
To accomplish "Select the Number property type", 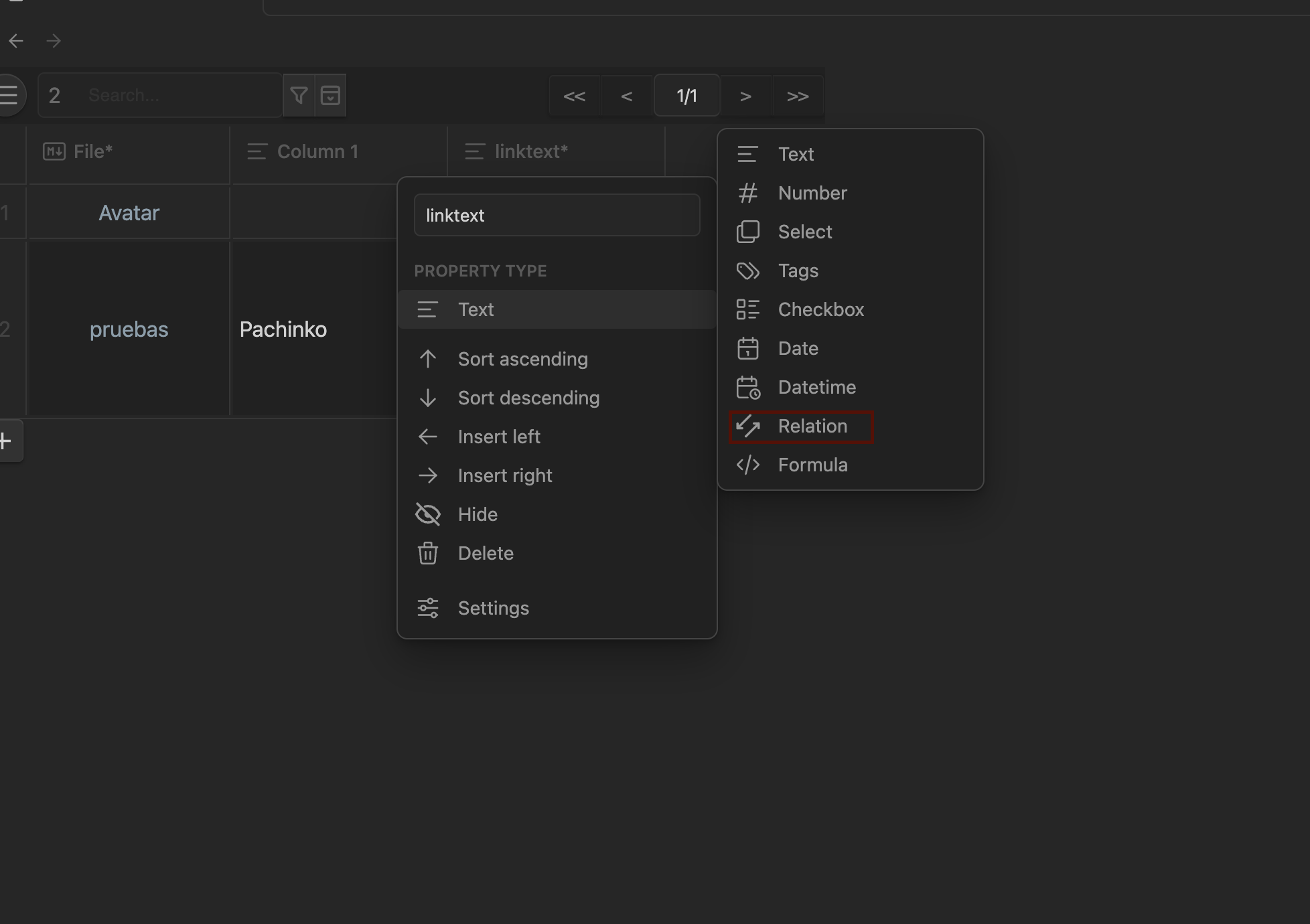I will click(812, 193).
